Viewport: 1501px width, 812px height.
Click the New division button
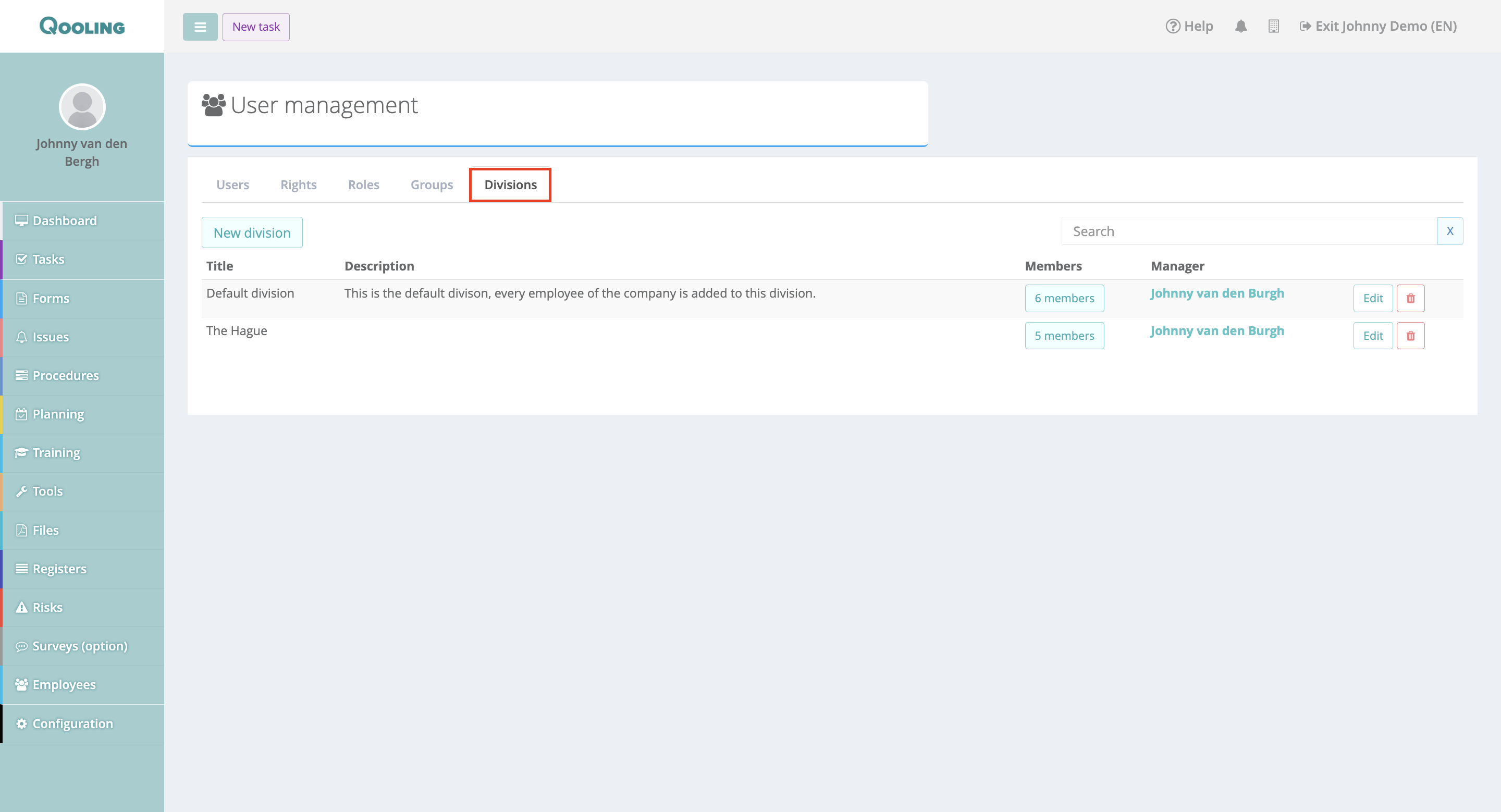[252, 232]
